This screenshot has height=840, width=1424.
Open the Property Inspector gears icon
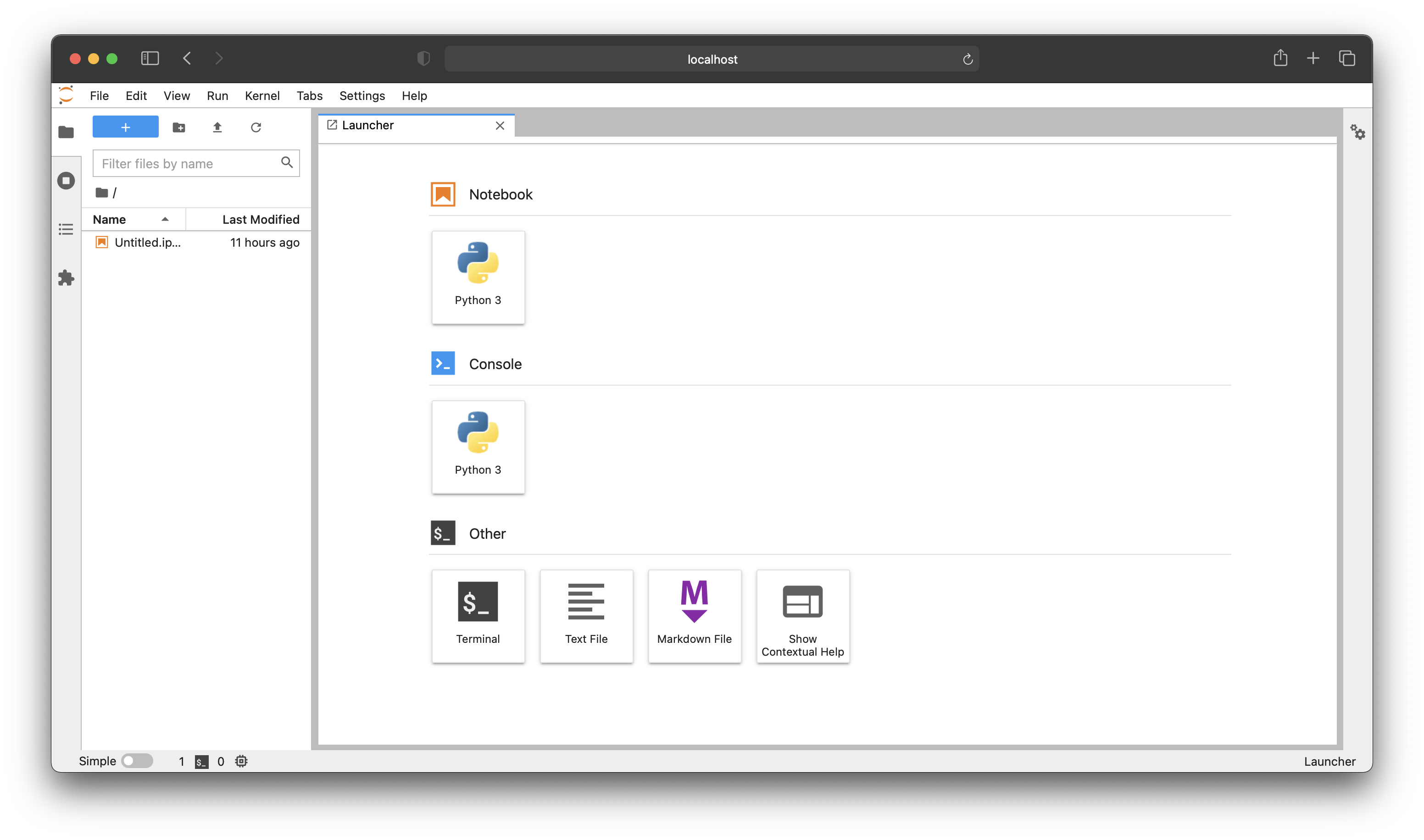click(1357, 133)
